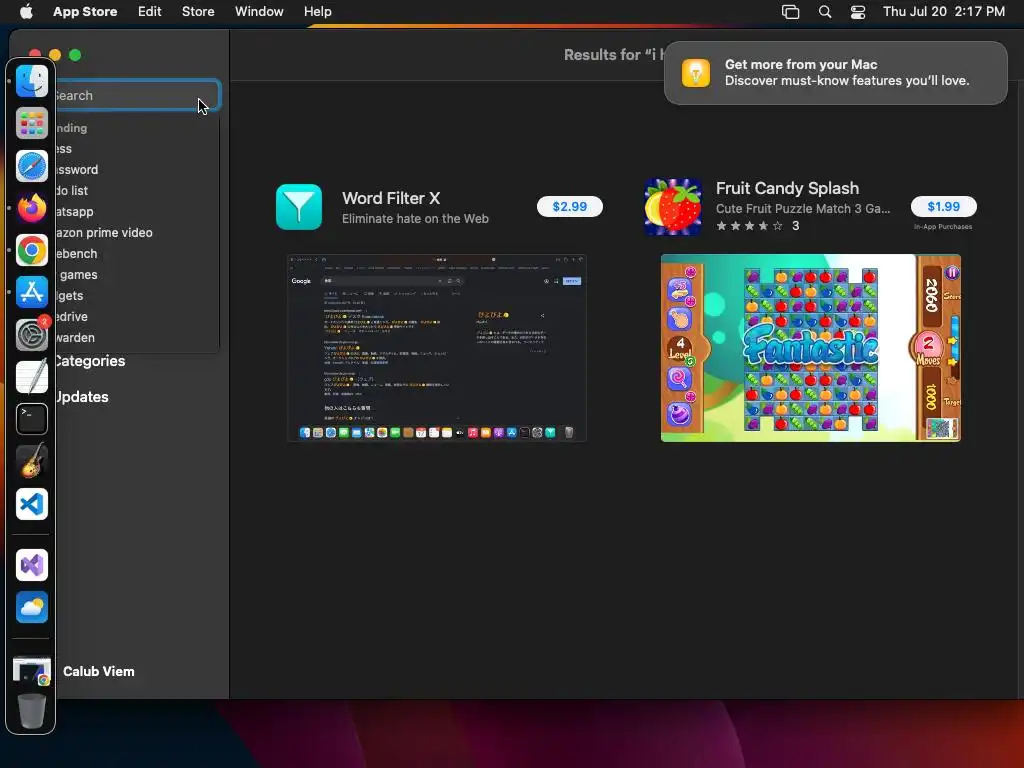Open the Window menu

[x=259, y=12]
